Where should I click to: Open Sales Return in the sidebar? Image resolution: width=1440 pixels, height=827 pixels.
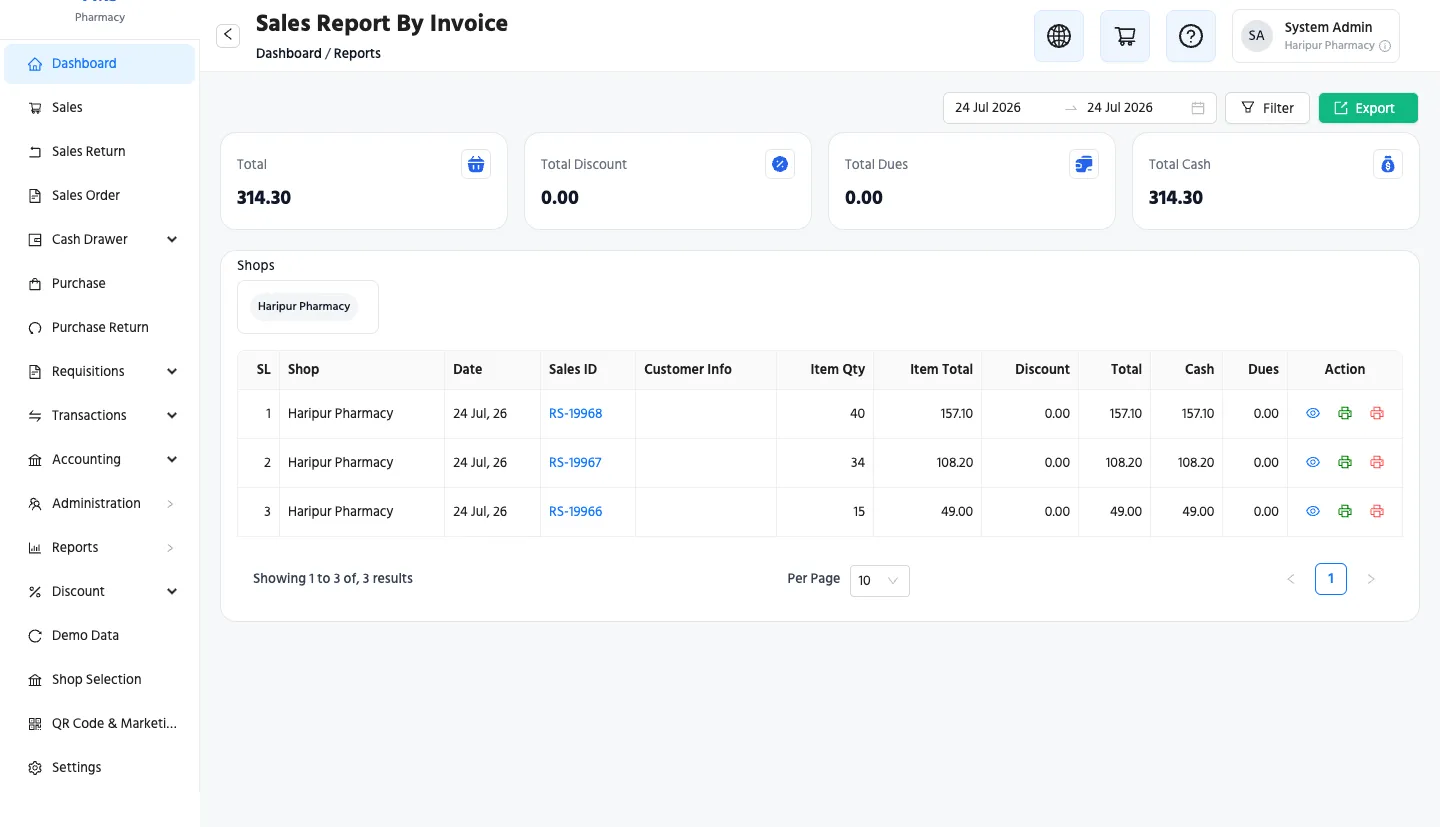tap(99, 152)
